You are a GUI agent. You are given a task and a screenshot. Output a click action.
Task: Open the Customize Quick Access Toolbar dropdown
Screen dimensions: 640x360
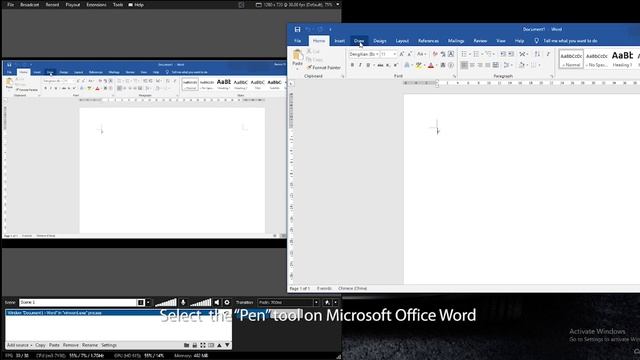coord(330,29)
